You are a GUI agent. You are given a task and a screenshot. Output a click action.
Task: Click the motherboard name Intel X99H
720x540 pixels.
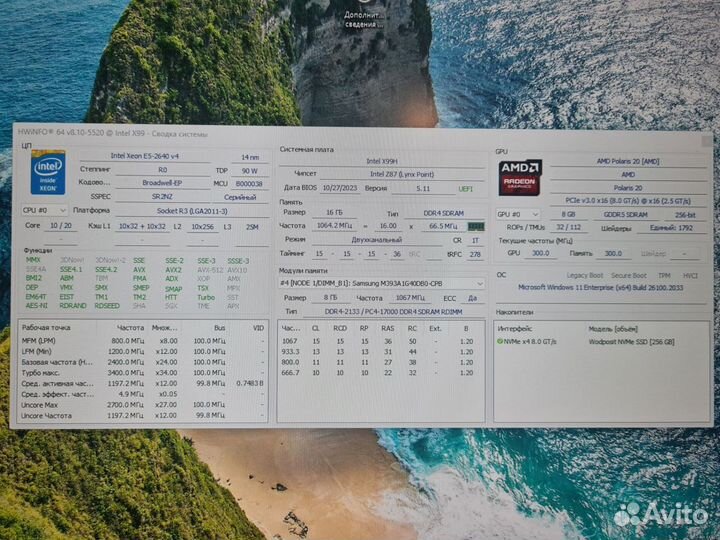pyautogui.click(x=382, y=161)
